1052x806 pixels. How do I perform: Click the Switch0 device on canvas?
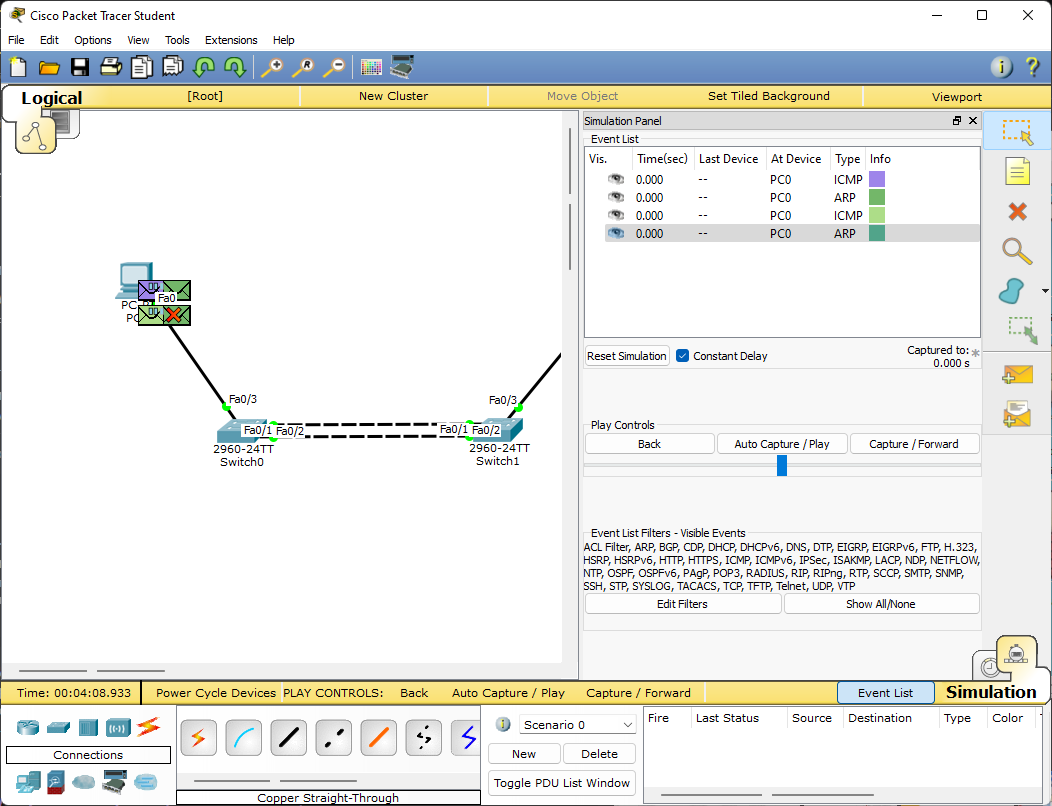coord(242,430)
